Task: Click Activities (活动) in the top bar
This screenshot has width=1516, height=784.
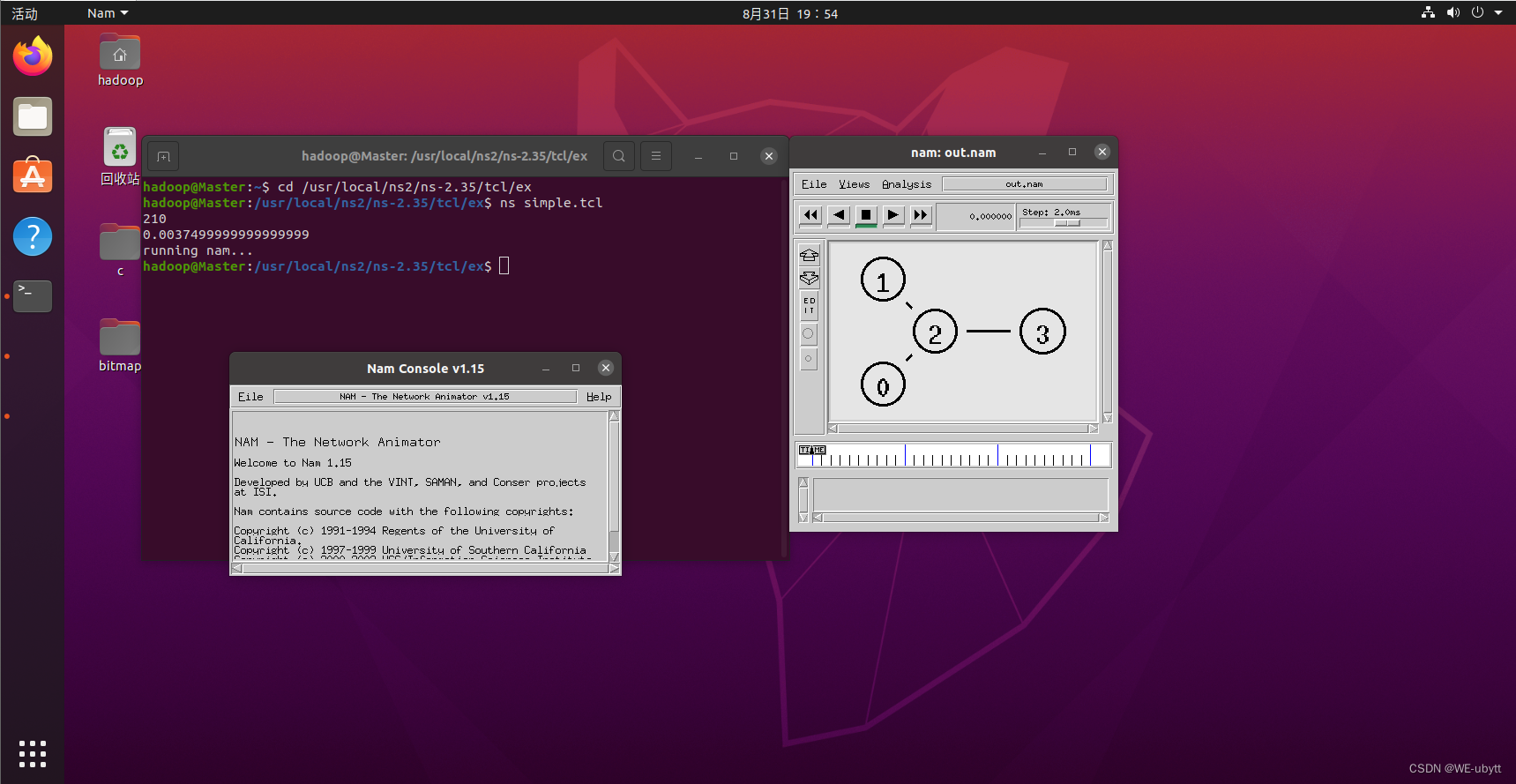Action: [25, 13]
